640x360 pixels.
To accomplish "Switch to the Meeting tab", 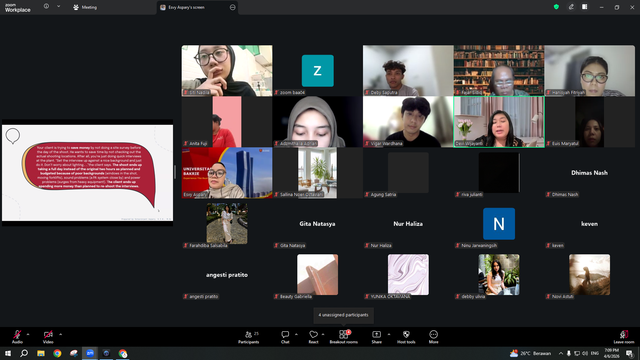I will coord(85,7).
